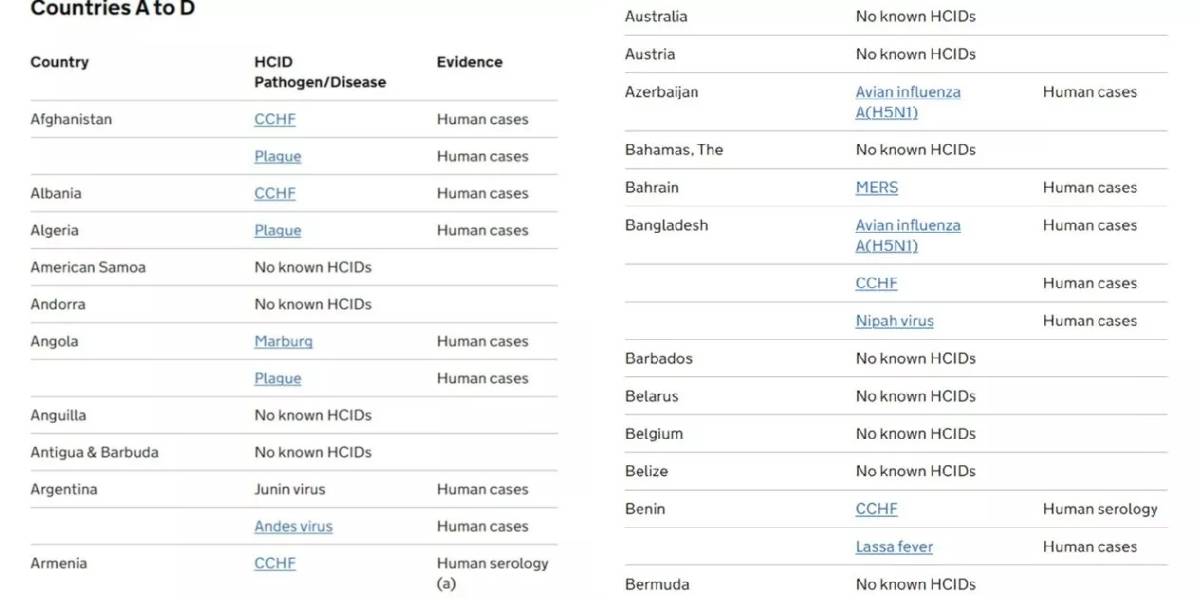Open the CCHF link for Afghanistan
The image size is (1200, 600).
[275, 119]
